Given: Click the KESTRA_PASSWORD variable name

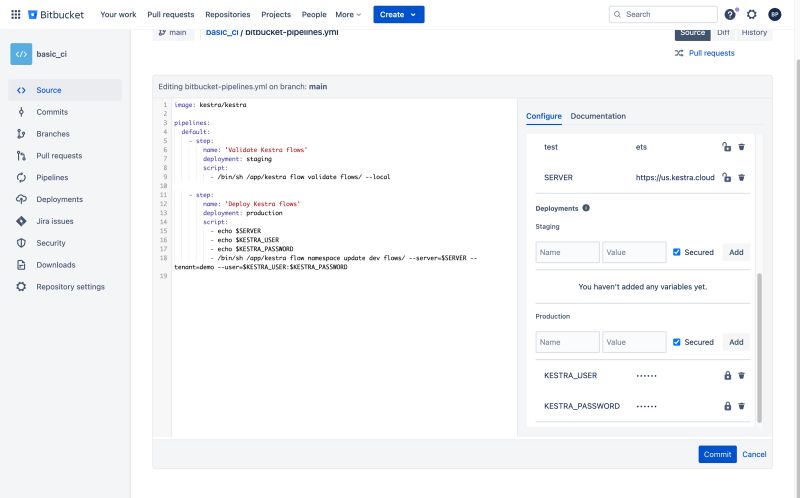Looking at the screenshot, I should [x=582, y=406].
